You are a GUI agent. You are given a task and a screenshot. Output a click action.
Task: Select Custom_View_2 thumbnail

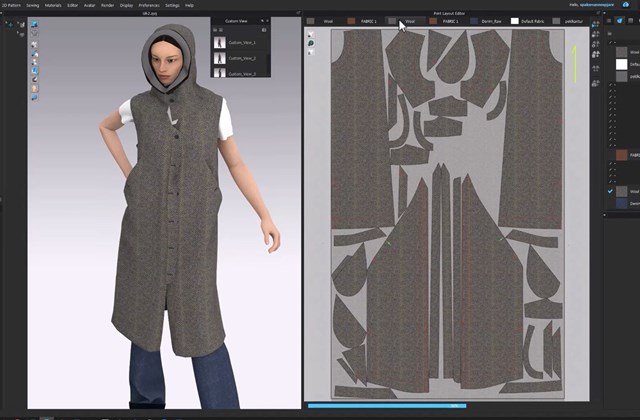coord(221,56)
